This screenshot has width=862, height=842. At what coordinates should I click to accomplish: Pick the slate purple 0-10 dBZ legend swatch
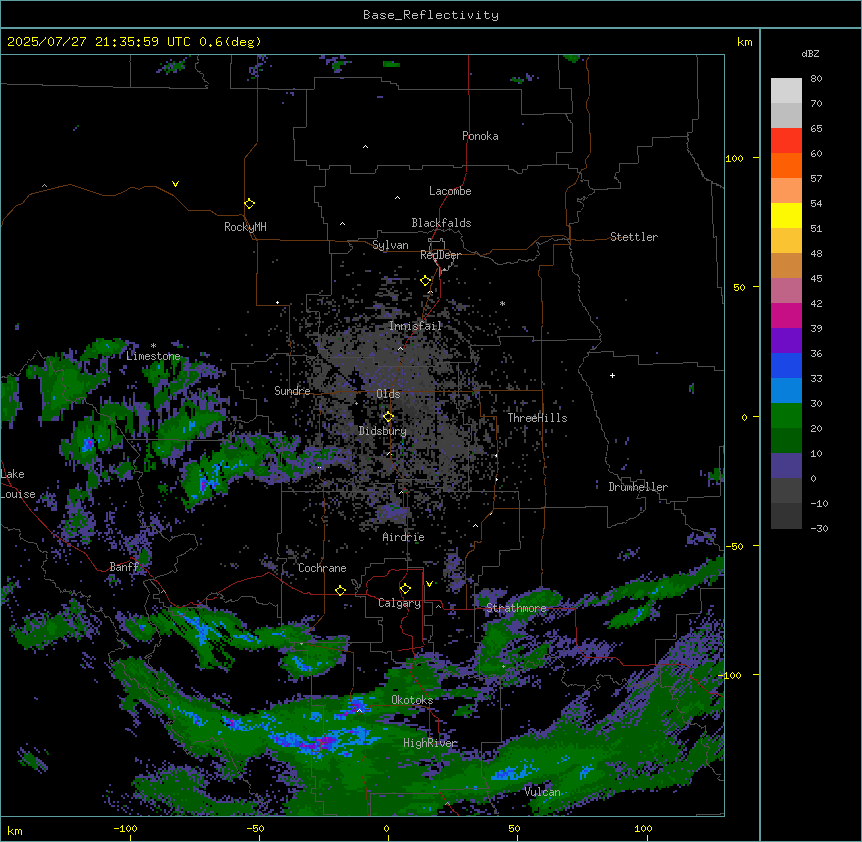pyautogui.click(x=786, y=466)
